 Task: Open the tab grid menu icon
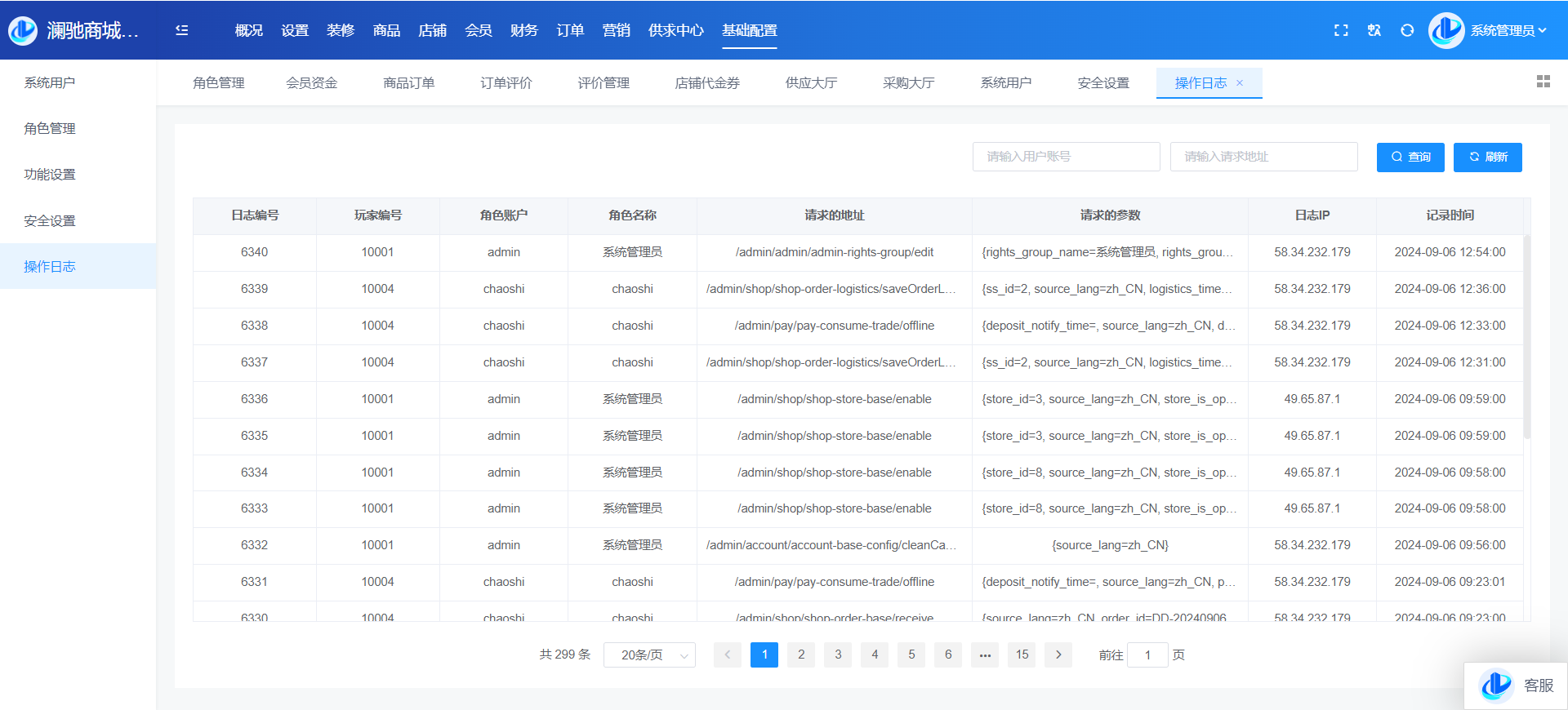(x=1543, y=82)
